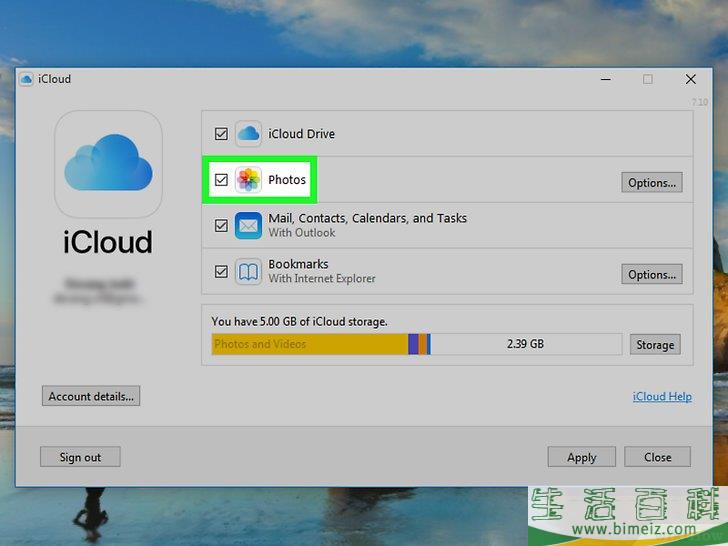Click the 2.39 GB free storage area
Viewport: 728px width, 546px height.
[526, 344]
